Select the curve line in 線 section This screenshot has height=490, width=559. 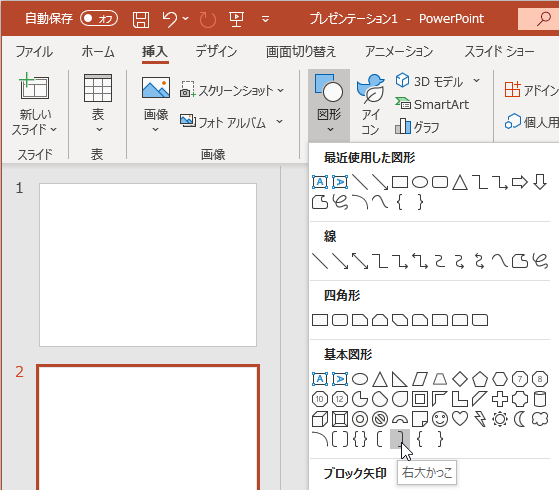click(x=500, y=261)
